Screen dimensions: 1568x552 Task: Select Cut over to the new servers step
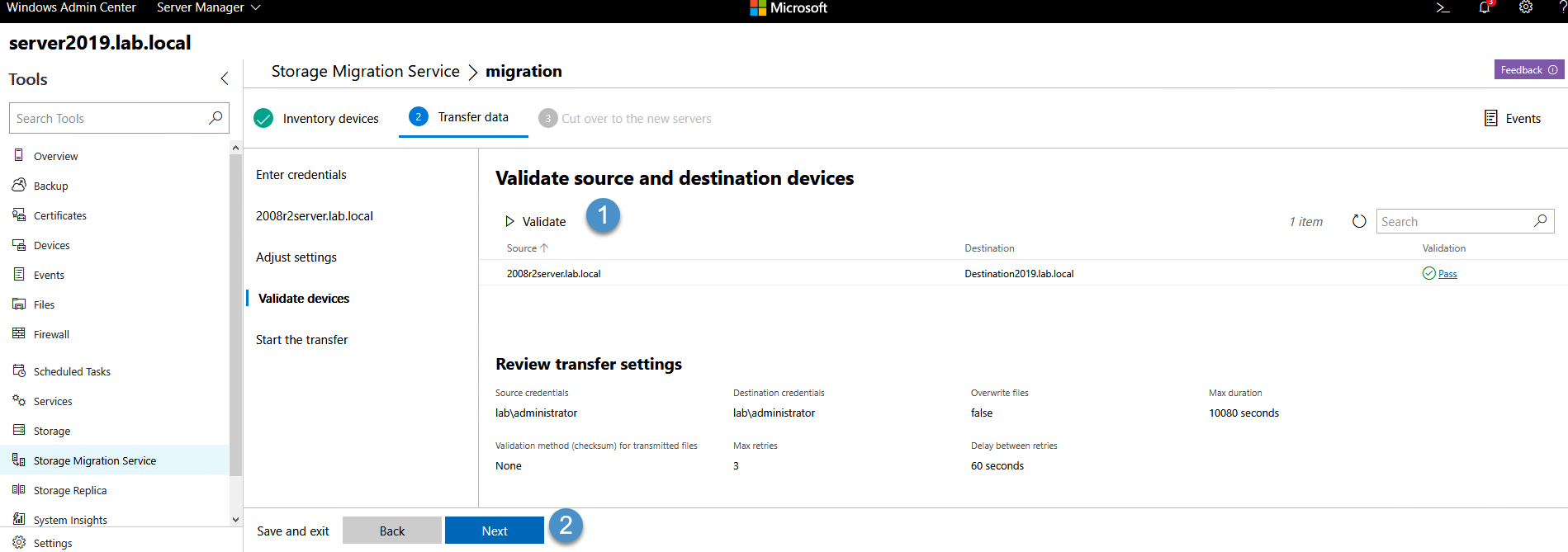625,118
